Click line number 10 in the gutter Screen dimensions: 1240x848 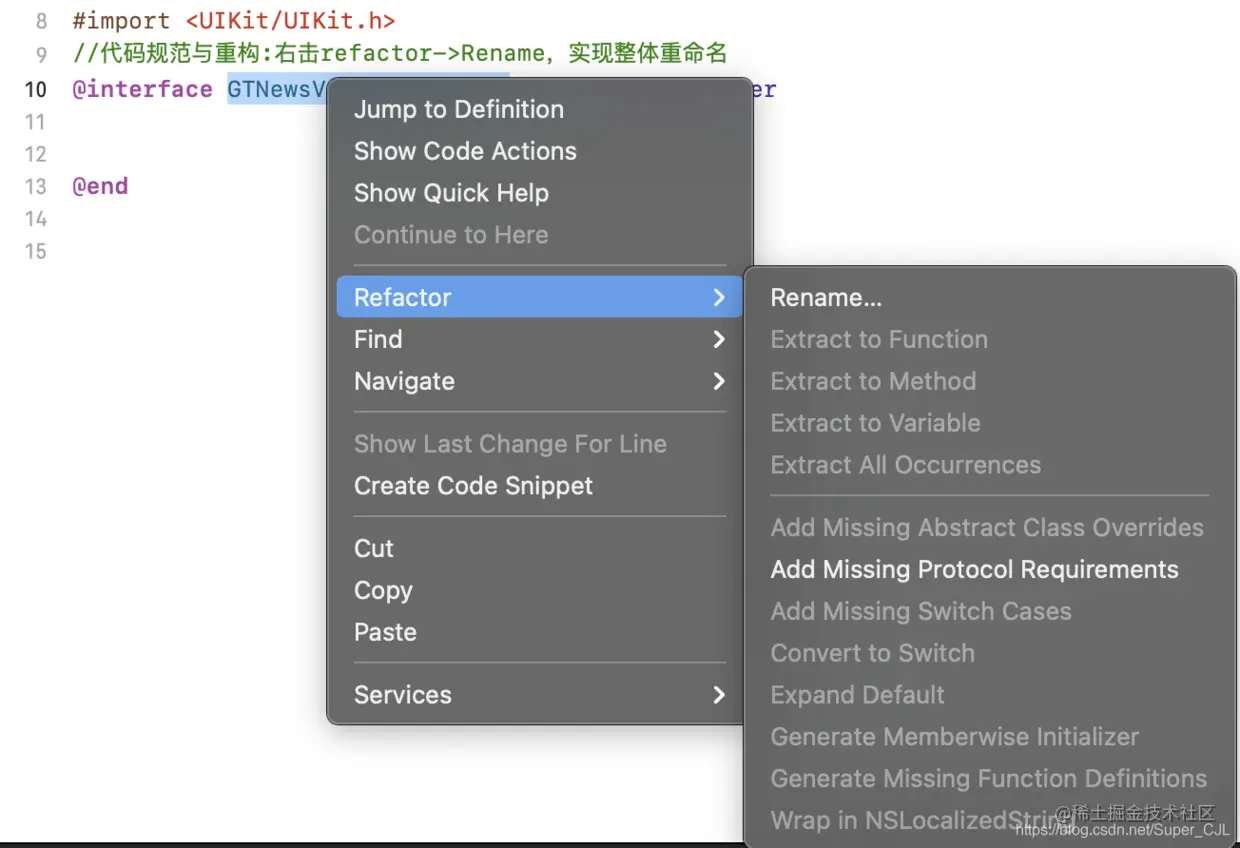35,89
